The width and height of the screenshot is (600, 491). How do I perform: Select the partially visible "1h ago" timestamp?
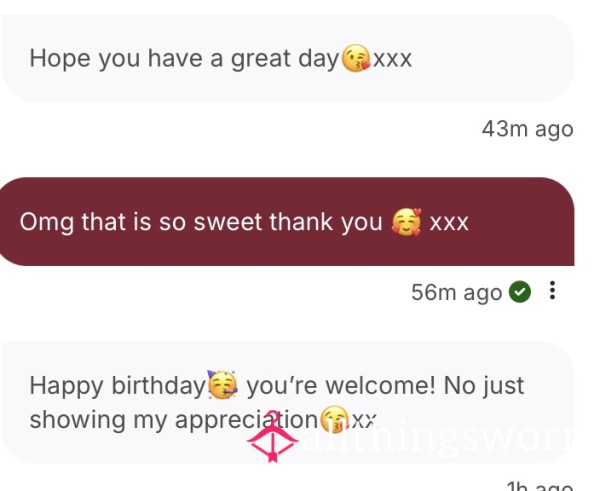[x=540, y=486]
